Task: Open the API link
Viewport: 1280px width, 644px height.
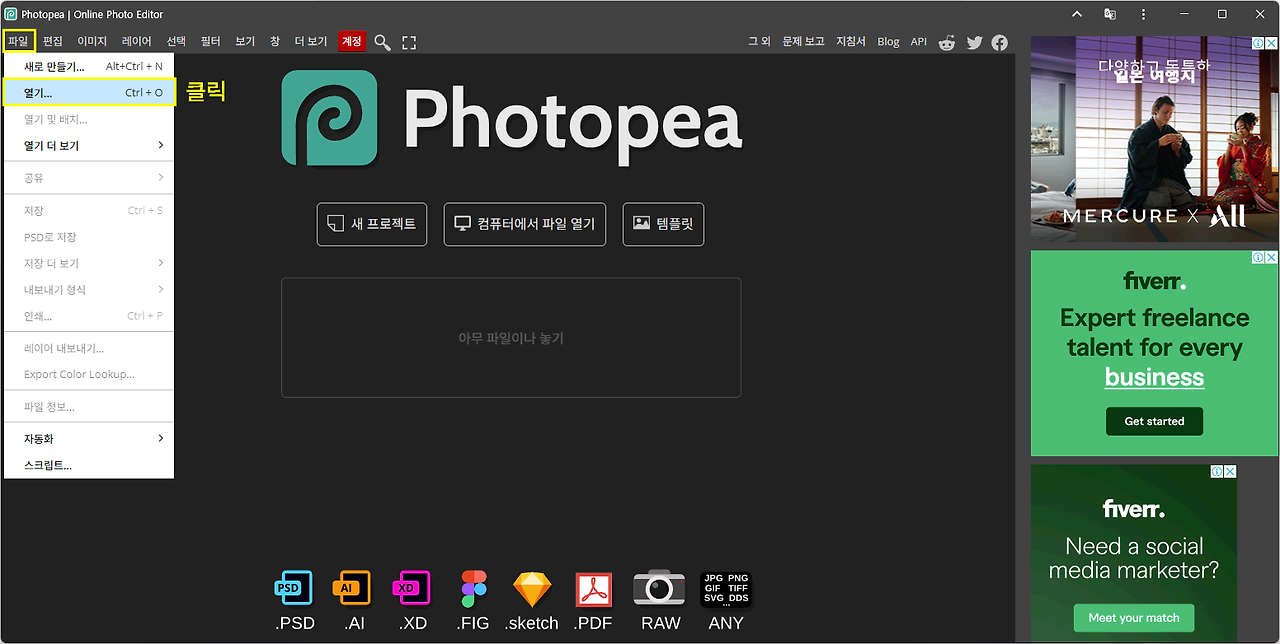Action: 919,42
